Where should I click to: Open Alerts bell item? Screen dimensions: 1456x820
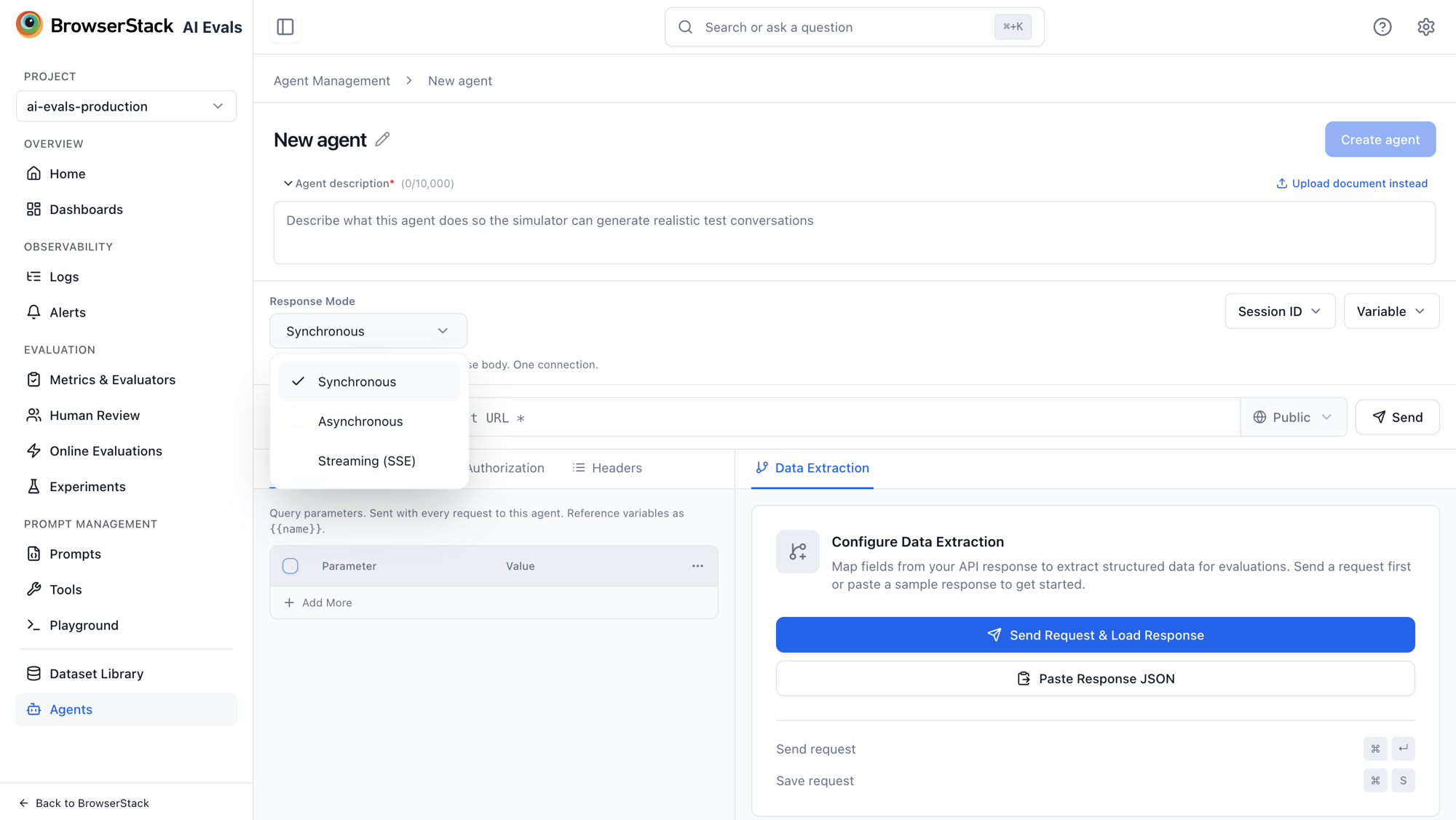pyautogui.click(x=126, y=313)
